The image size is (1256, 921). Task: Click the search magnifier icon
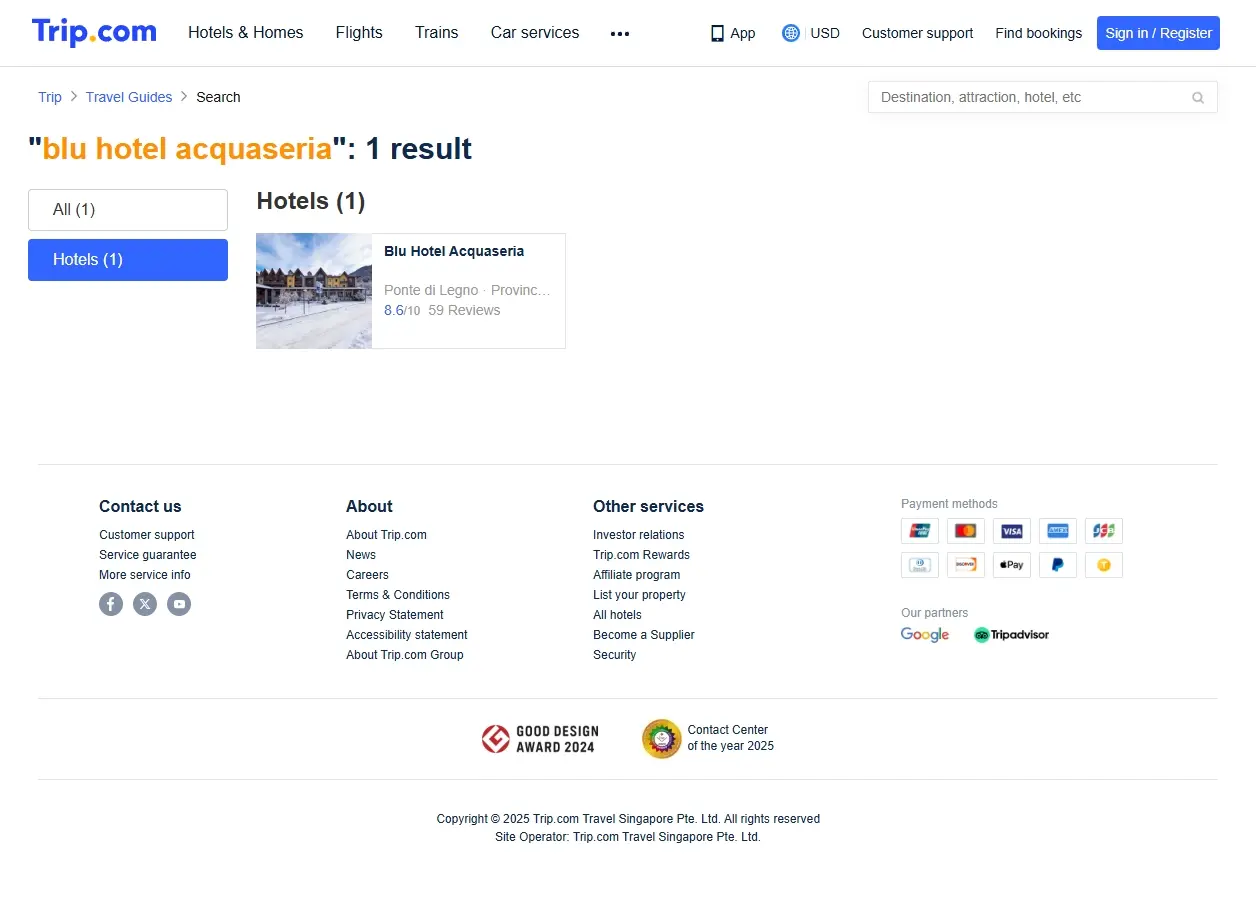(x=1198, y=97)
